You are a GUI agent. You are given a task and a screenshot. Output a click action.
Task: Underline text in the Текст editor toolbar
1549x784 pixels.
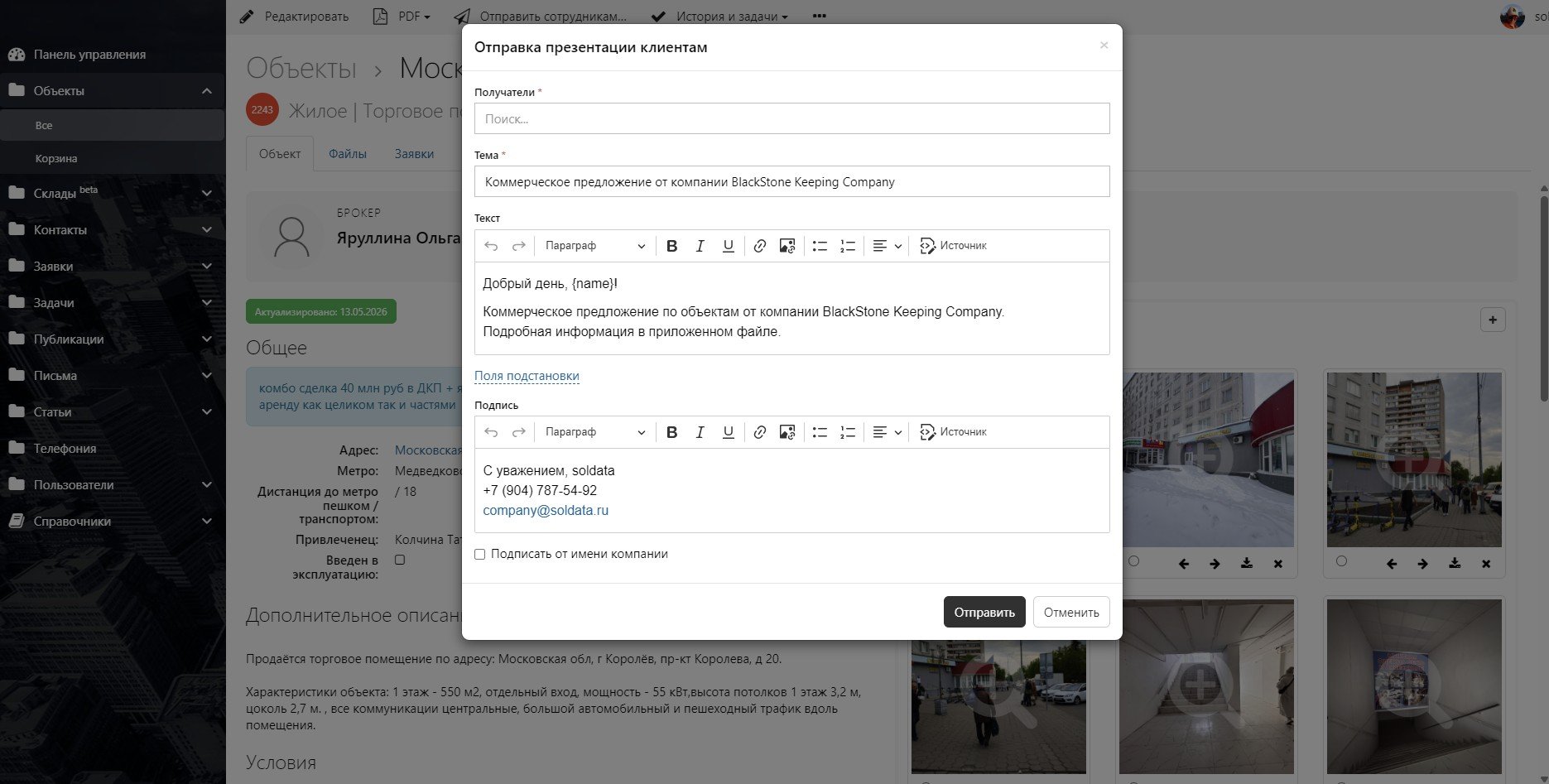[x=728, y=246]
